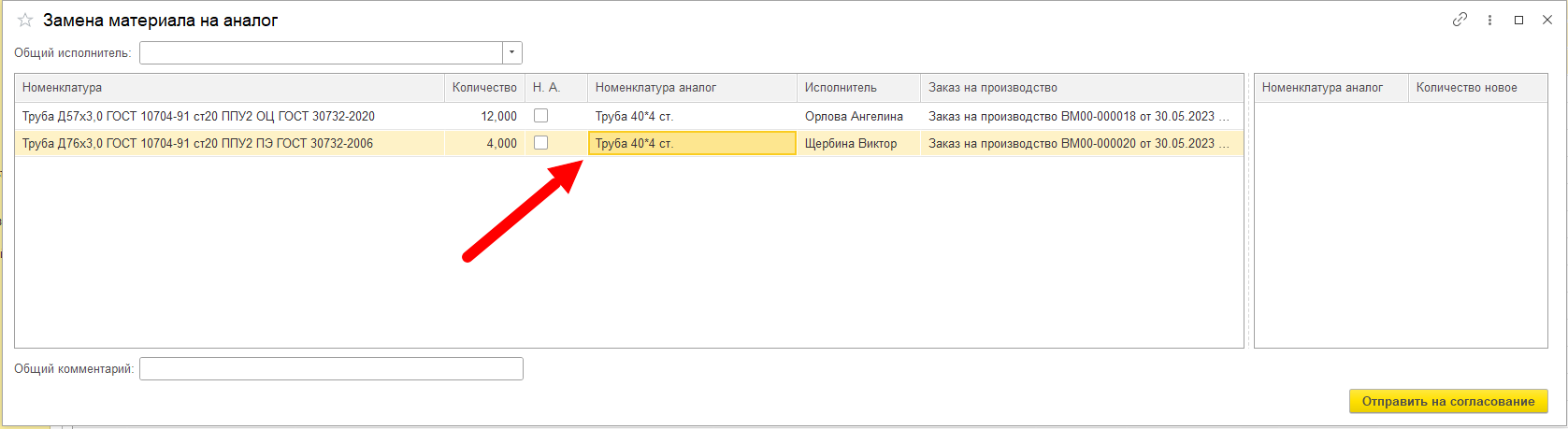Sort by Исполнитель column header
Screen dimensions: 1568x429
click(x=858, y=88)
